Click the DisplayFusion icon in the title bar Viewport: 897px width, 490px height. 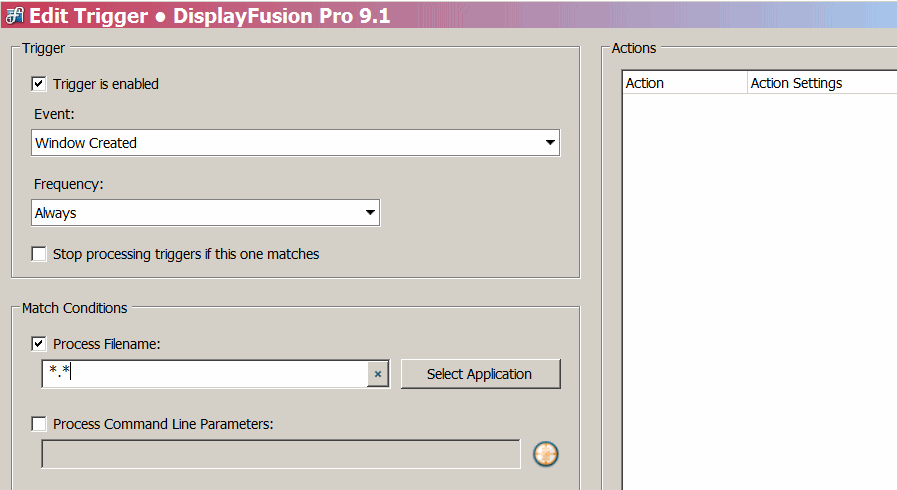pyautogui.click(x=14, y=15)
